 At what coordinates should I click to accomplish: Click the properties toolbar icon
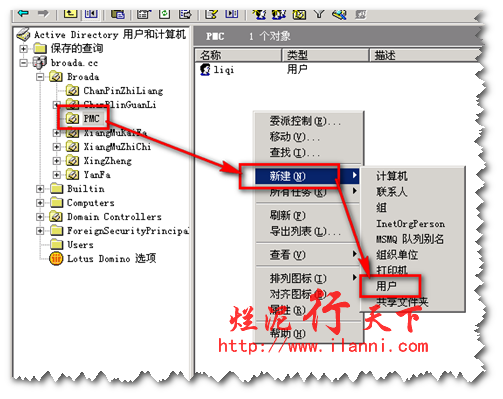coord(144,14)
